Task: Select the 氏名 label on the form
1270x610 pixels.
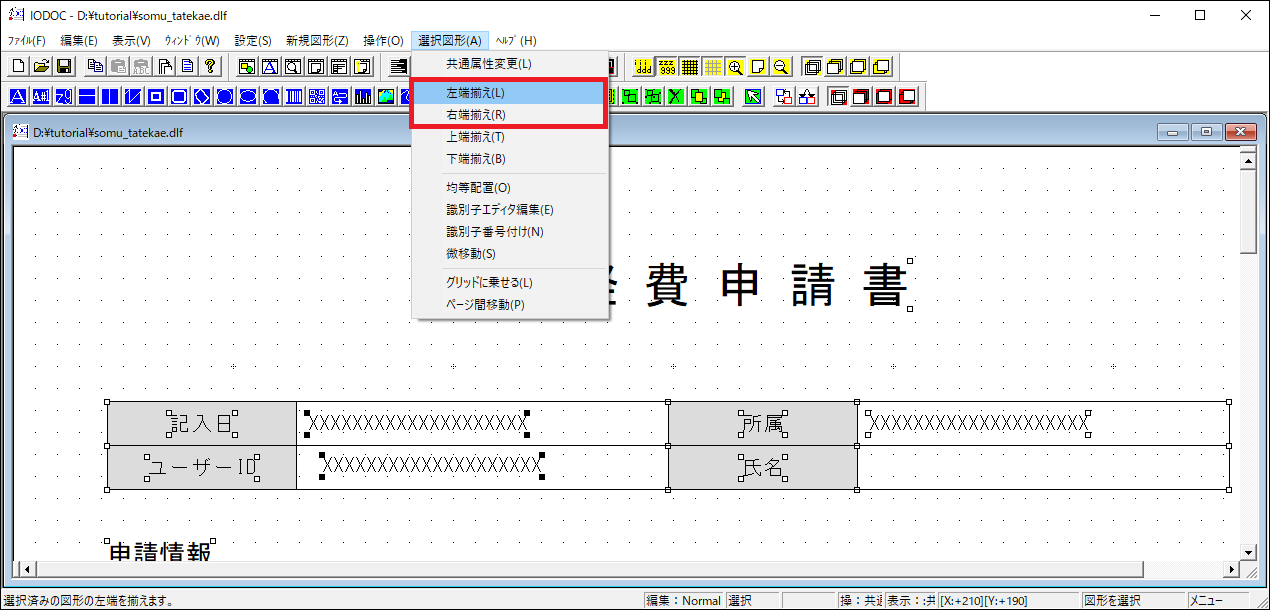Action: pyautogui.click(x=763, y=468)
